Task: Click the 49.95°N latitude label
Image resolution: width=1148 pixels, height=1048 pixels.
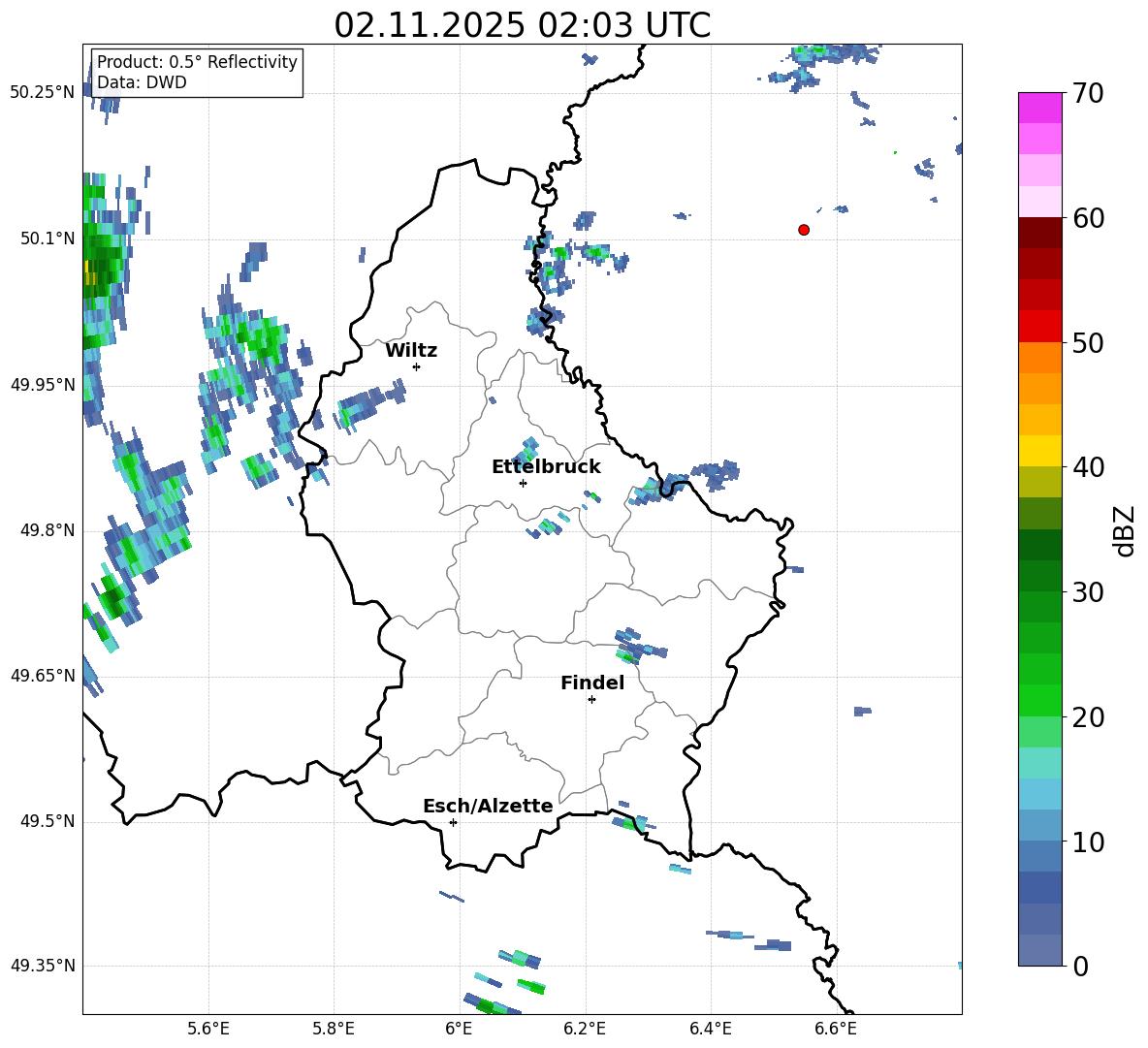Action: [43, 385]
